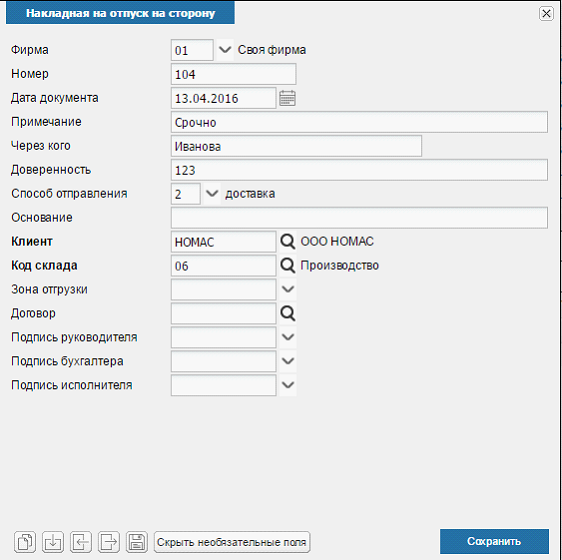Click the download-into-tray arrow icon
Screen dimensions: 562x560
coord(53,542)
